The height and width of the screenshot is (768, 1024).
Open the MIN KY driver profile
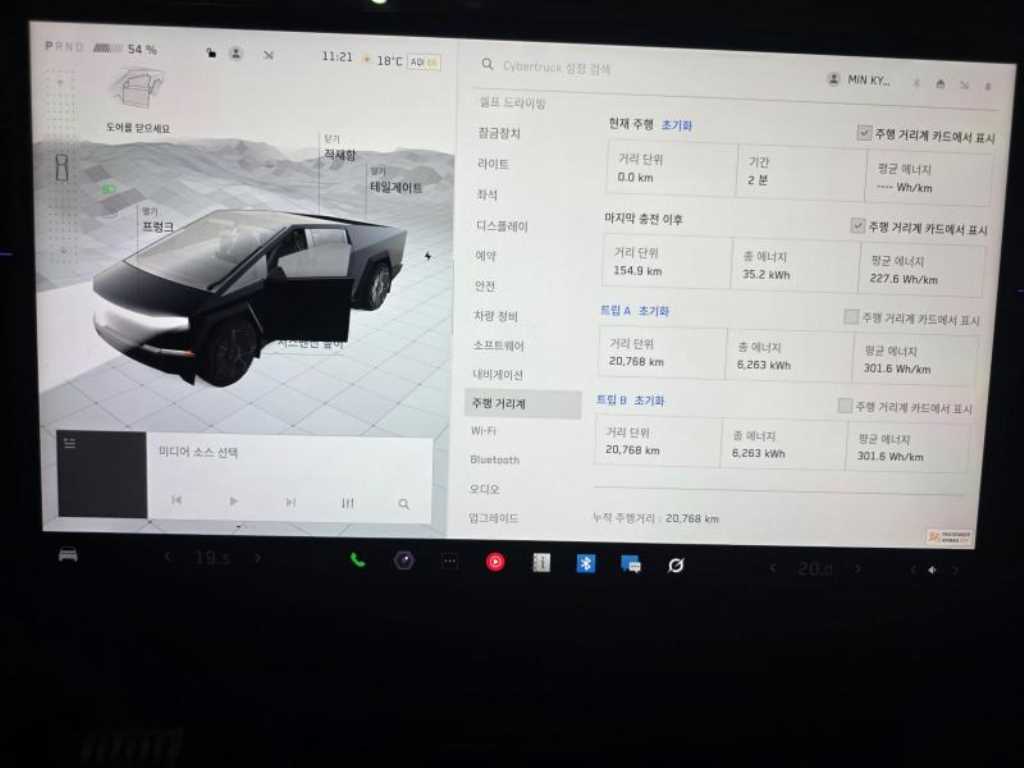pyautogui.click(x=862, y=80)
